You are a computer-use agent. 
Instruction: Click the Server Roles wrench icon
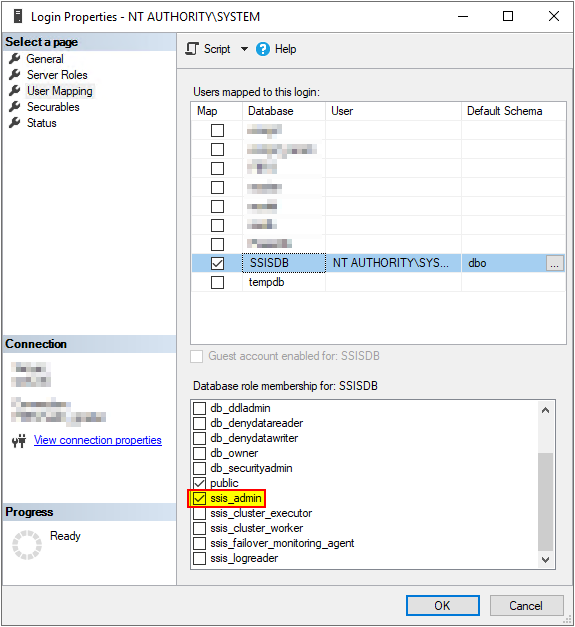coord(15,75)
